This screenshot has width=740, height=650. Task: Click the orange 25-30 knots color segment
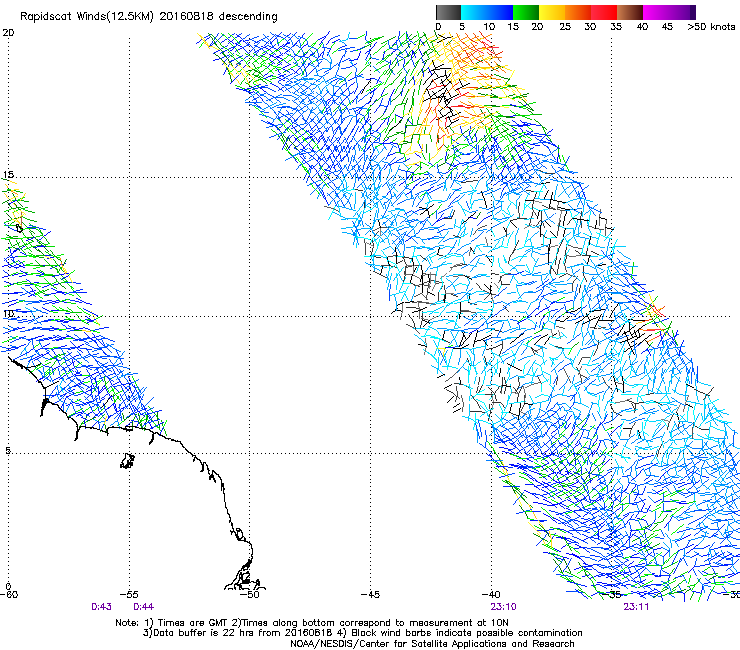[x=578, y=12]
